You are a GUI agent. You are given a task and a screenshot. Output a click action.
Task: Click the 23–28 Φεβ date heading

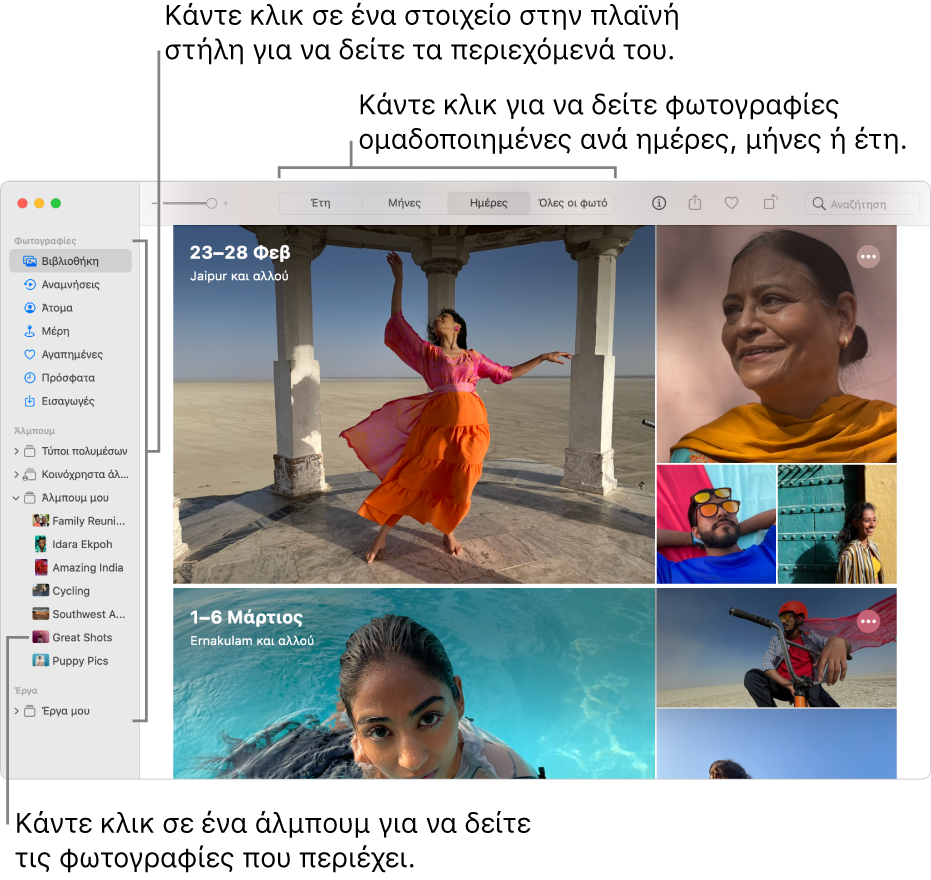pyautogui.click(x=240, y=252)
